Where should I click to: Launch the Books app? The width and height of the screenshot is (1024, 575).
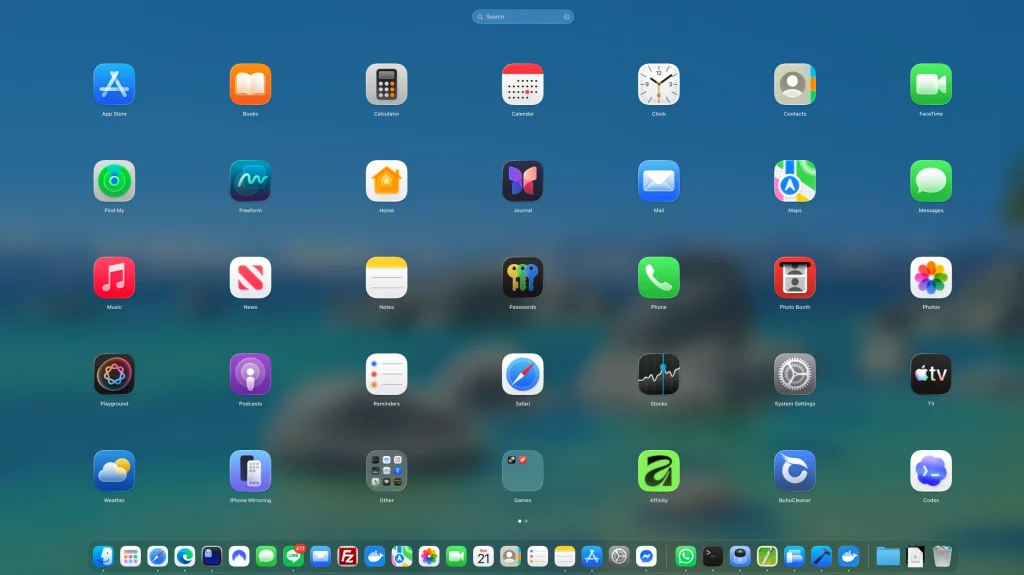coord(250,84)
